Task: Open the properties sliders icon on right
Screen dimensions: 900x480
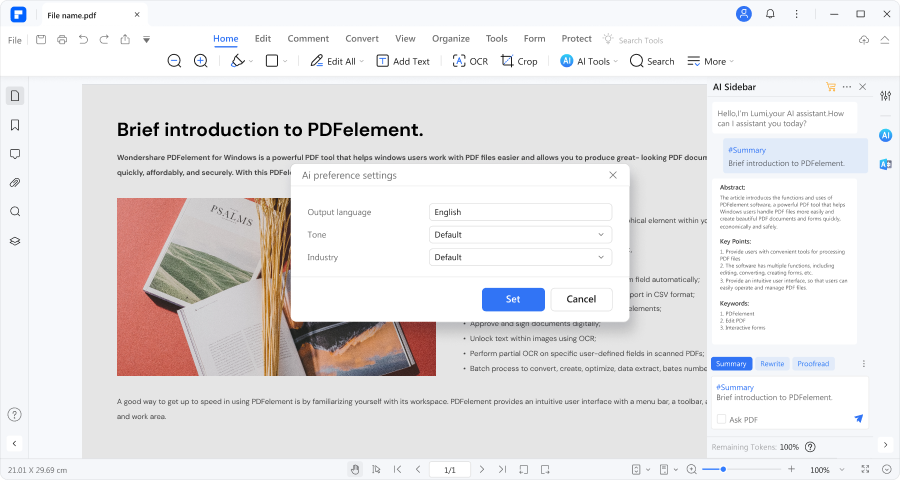Action: [886, 96]
